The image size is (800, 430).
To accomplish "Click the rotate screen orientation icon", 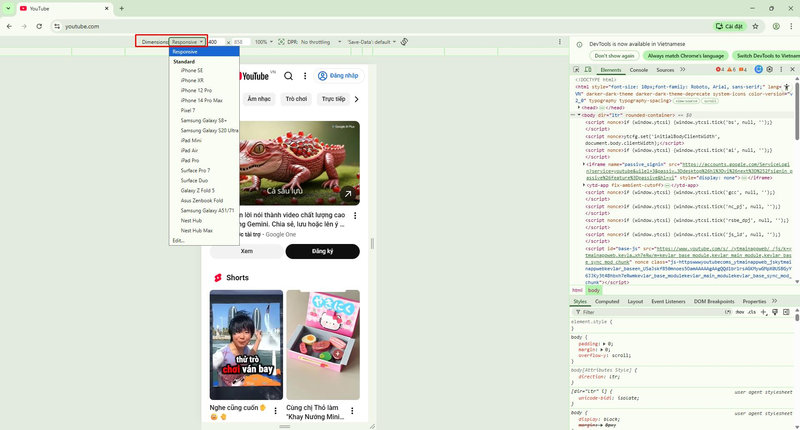I will point(404,41).
